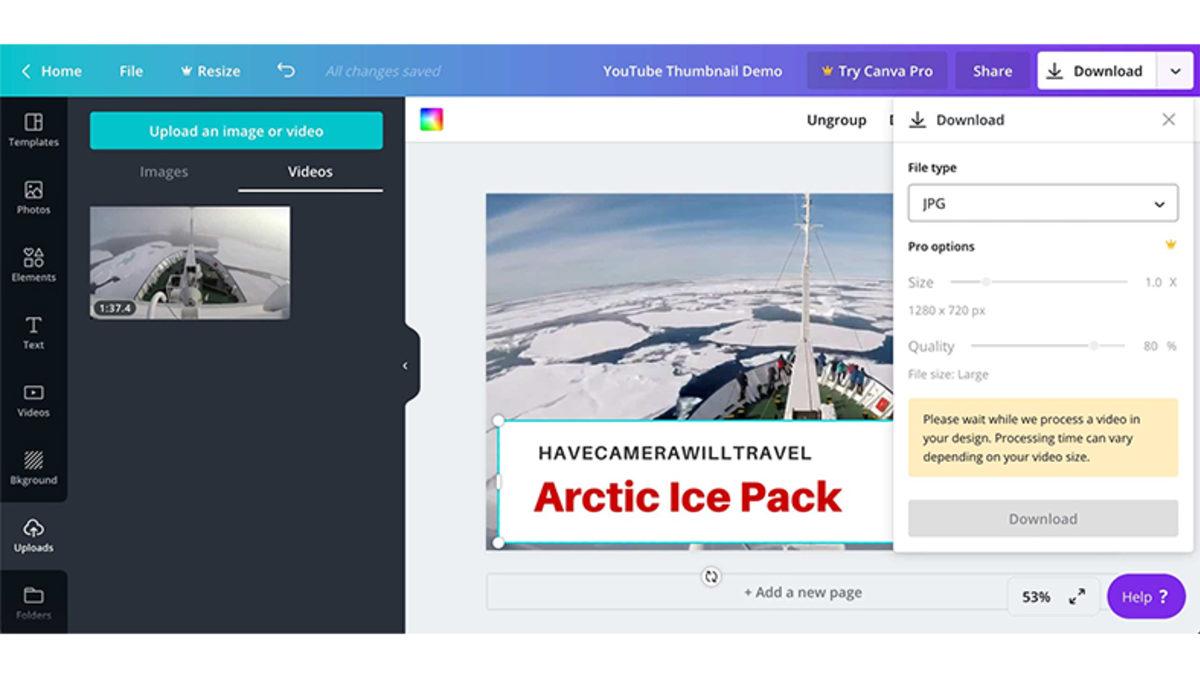Image resolution: width=1200 pixels, height=675 pixels.
Task: Select the Videos tab in uploads
Action: (309, 171)
